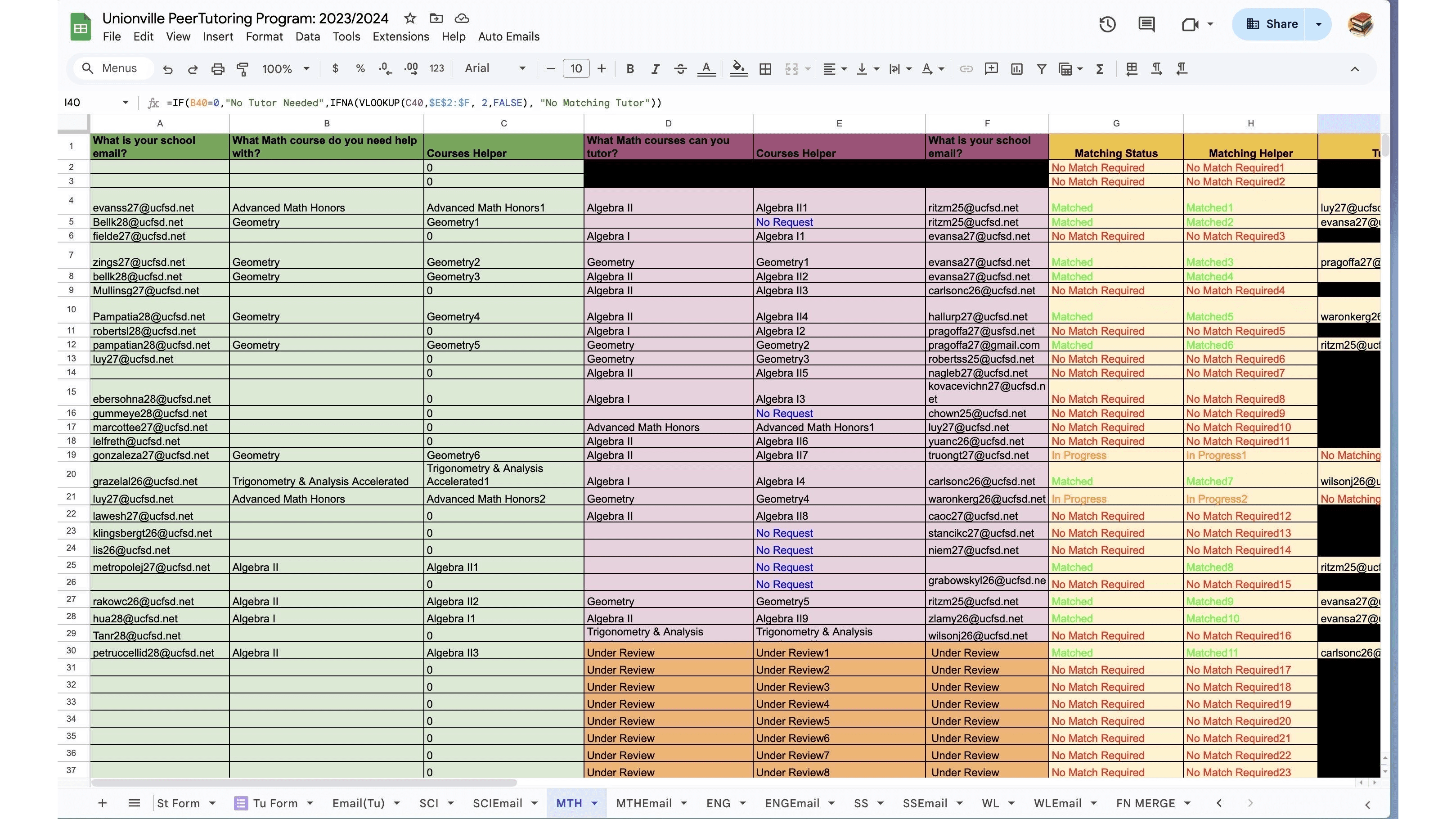Toggle italic formatting
Image resolution: width=1456 pixels, height=819 pixels.
pyautogui.click(x=655, y=68)
